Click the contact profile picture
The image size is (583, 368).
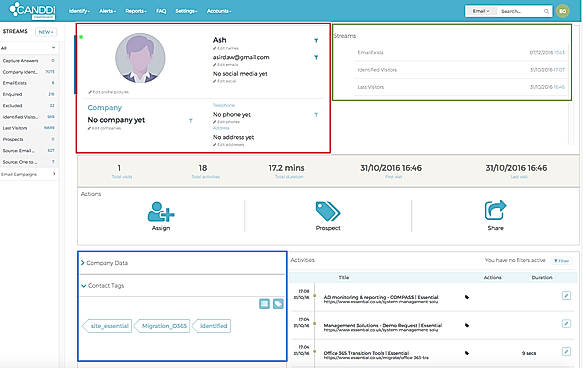point(140,58)
